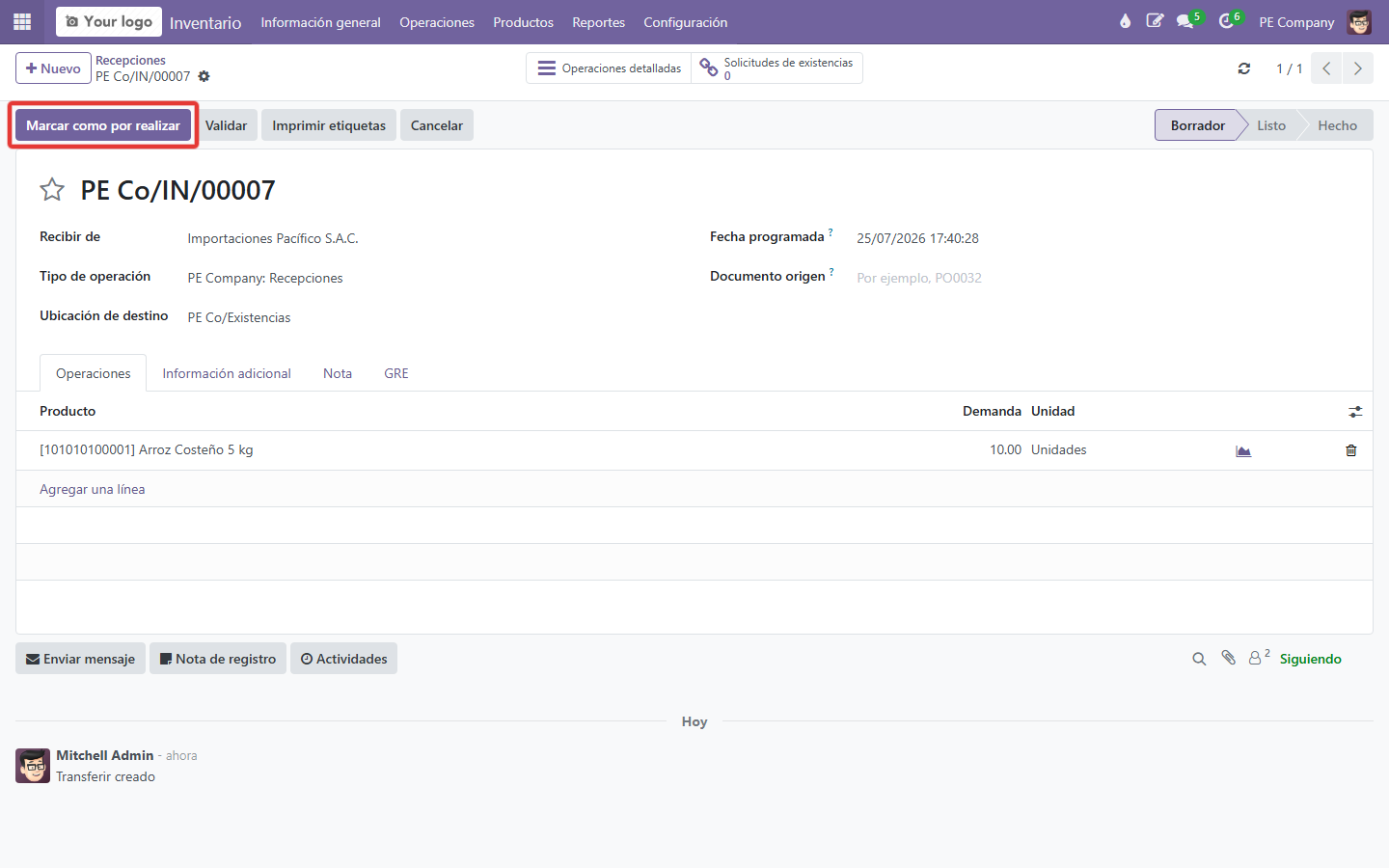Viewport: 1389px width, 868px height.
Task: Open the gear actions menu beside PE Co/IN/00007
Action: tap(204, 76)
